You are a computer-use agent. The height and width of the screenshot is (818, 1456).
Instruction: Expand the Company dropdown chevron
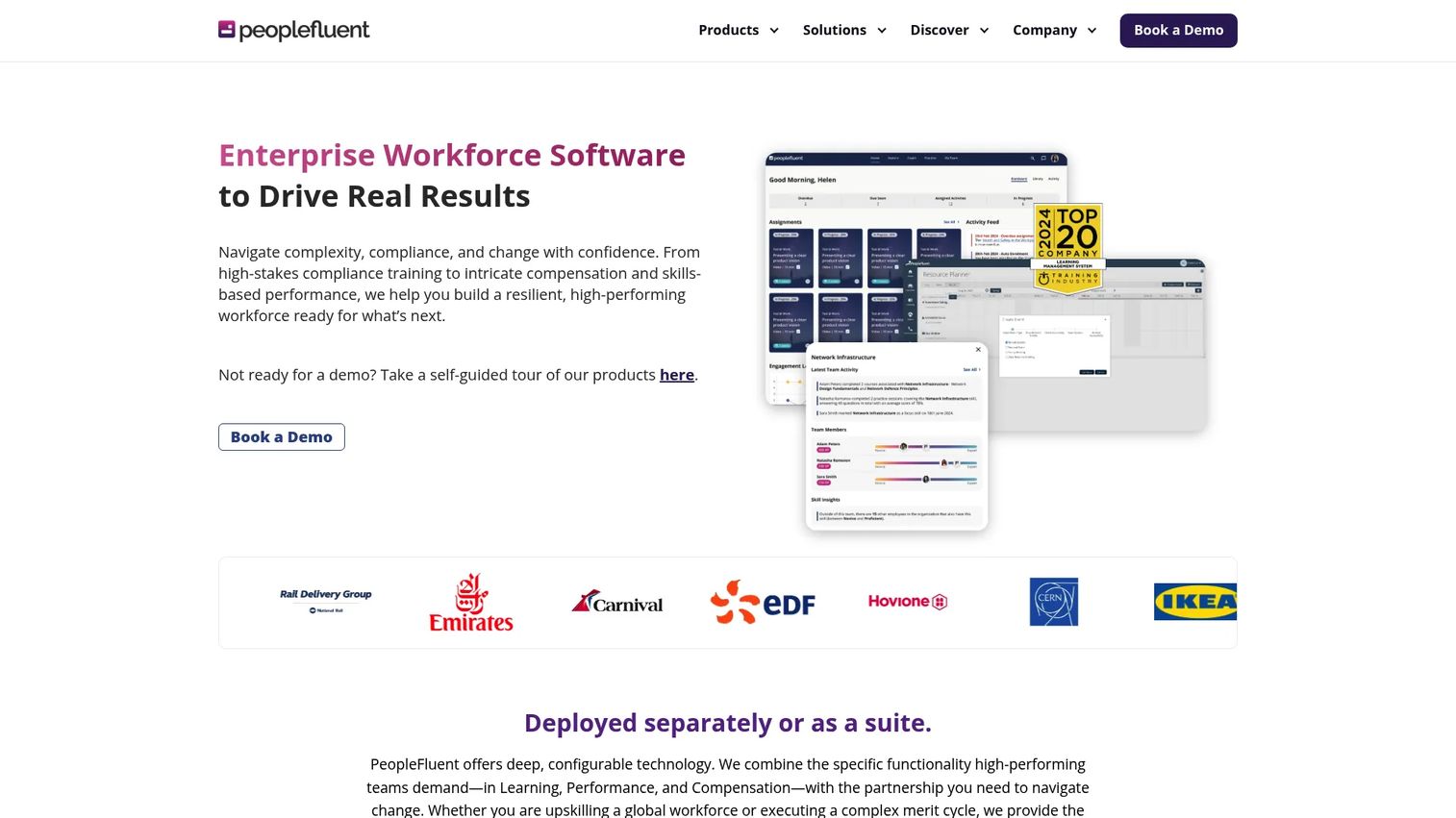coord(1092,31)
